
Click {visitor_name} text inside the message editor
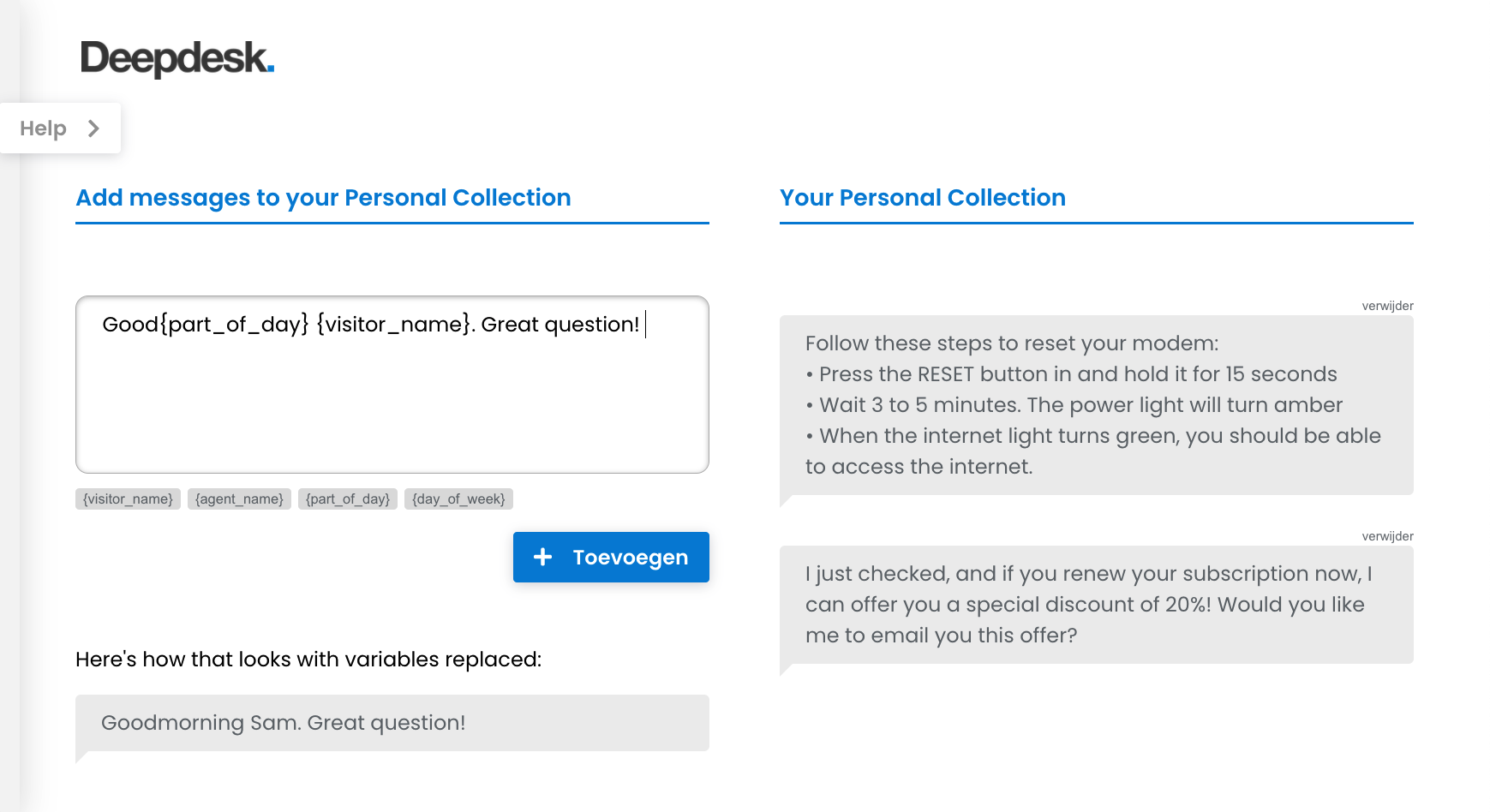tap(394, 325)
